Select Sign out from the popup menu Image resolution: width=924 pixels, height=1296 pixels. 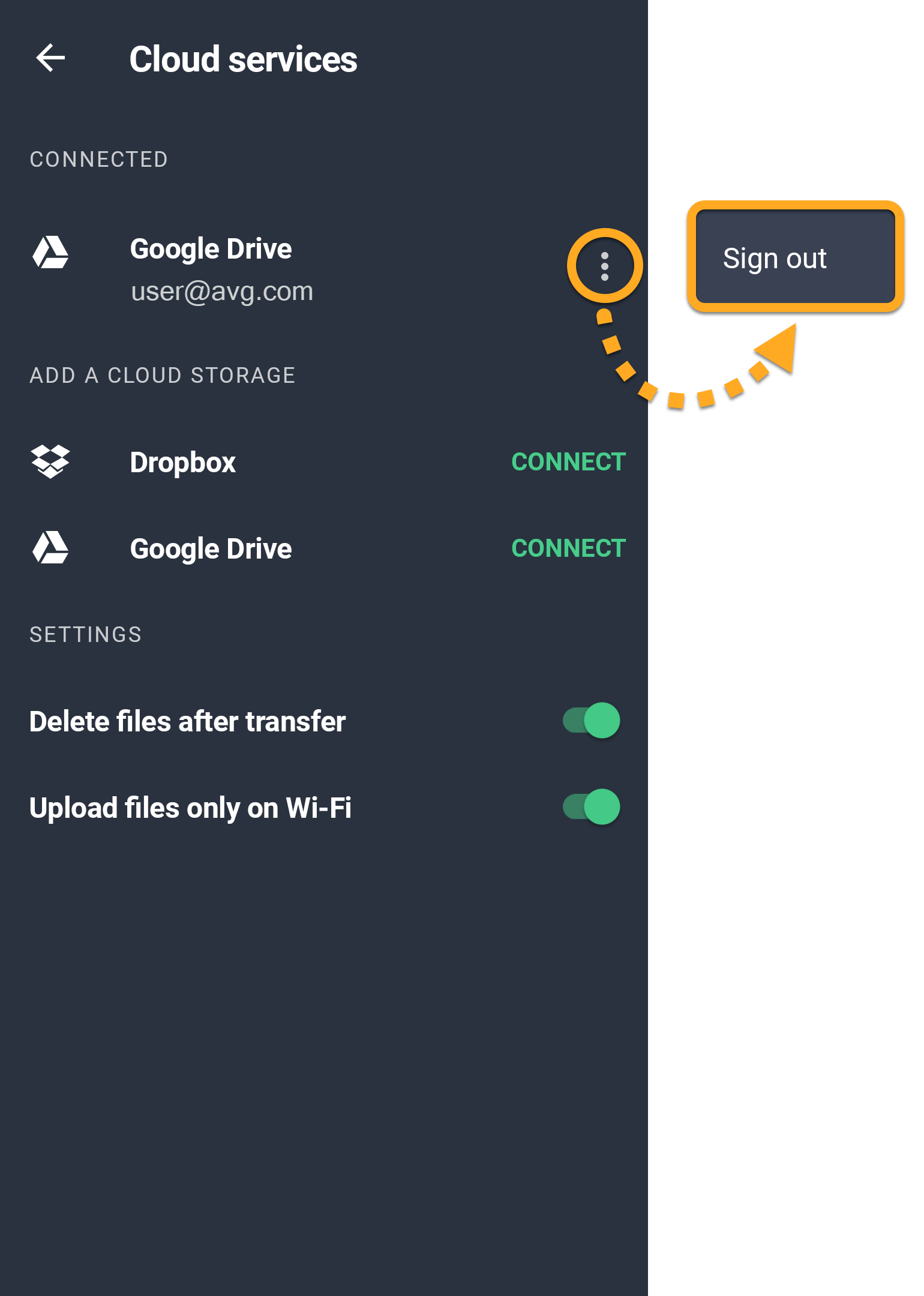(x=775, y=259)
